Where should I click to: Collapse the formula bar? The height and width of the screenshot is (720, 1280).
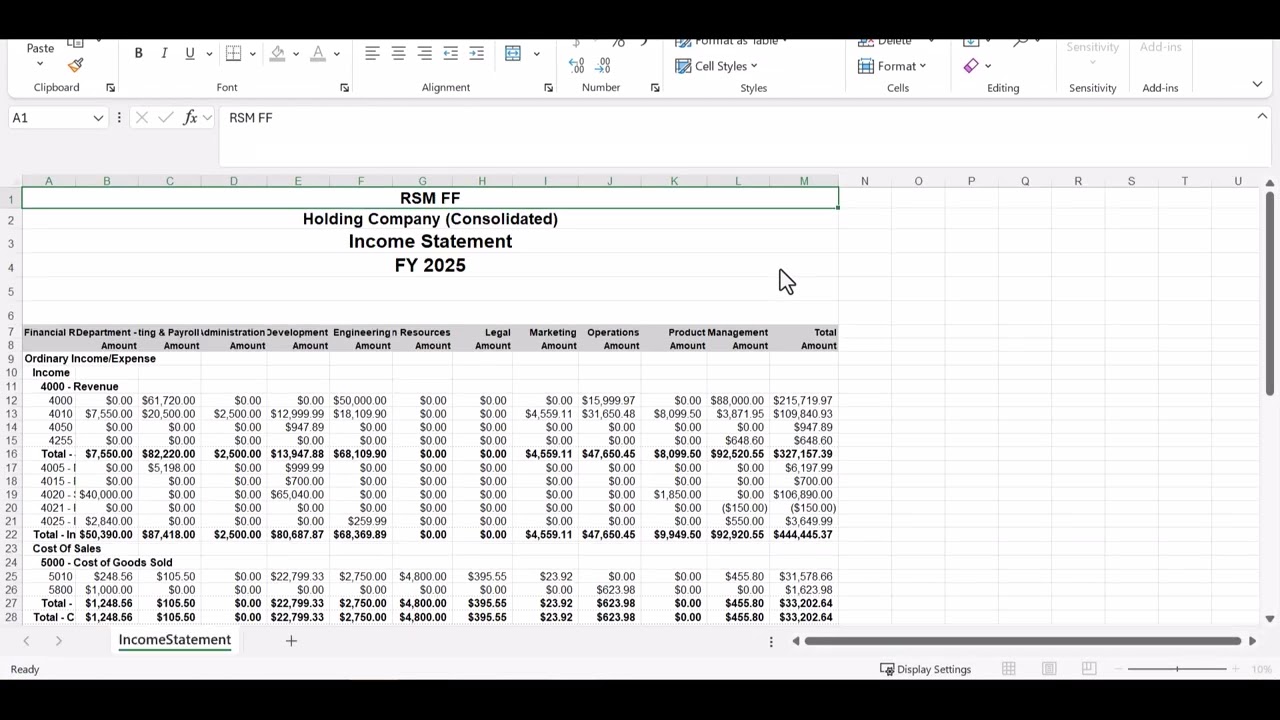1262,116
